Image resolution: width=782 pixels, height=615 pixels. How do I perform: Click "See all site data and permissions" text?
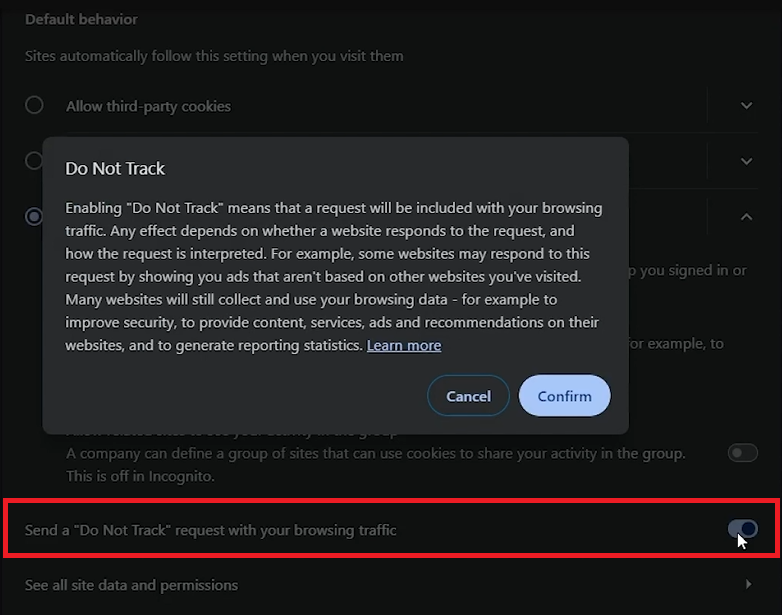[x=131, y=585]
